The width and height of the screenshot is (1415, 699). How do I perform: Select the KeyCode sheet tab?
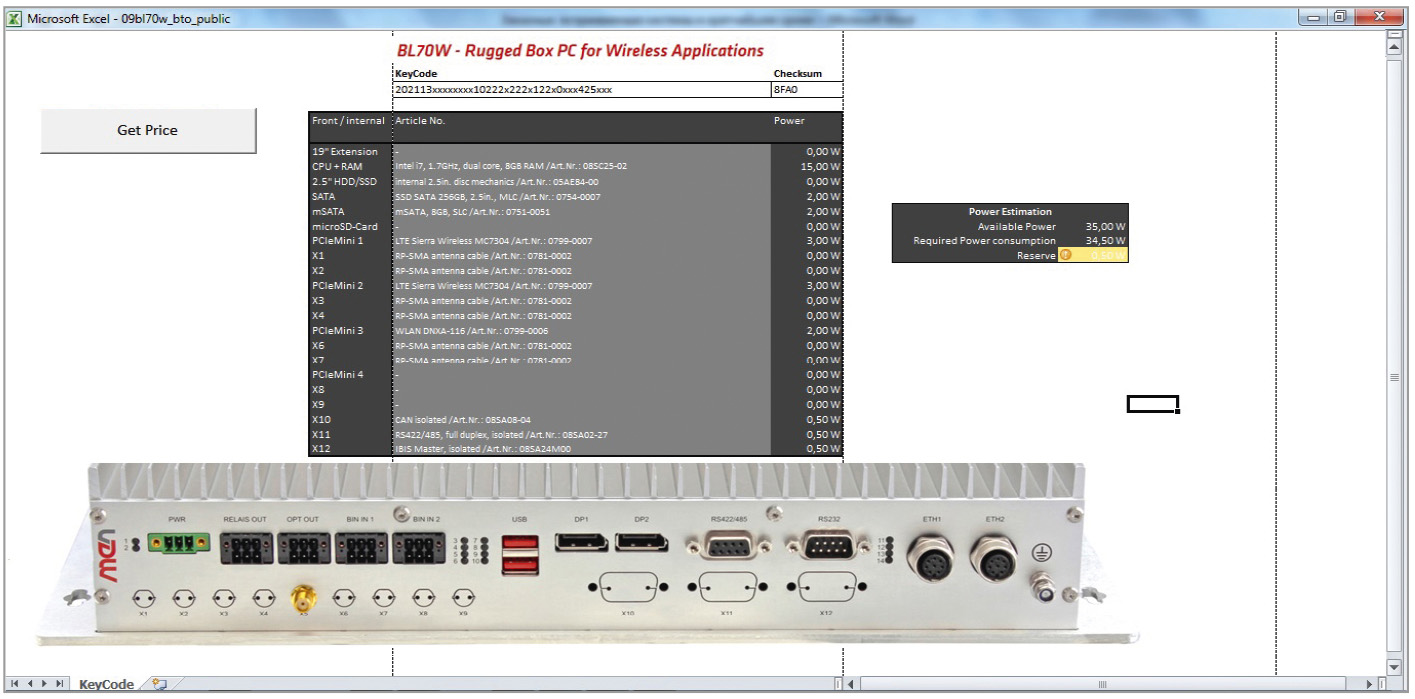point(107,684)
